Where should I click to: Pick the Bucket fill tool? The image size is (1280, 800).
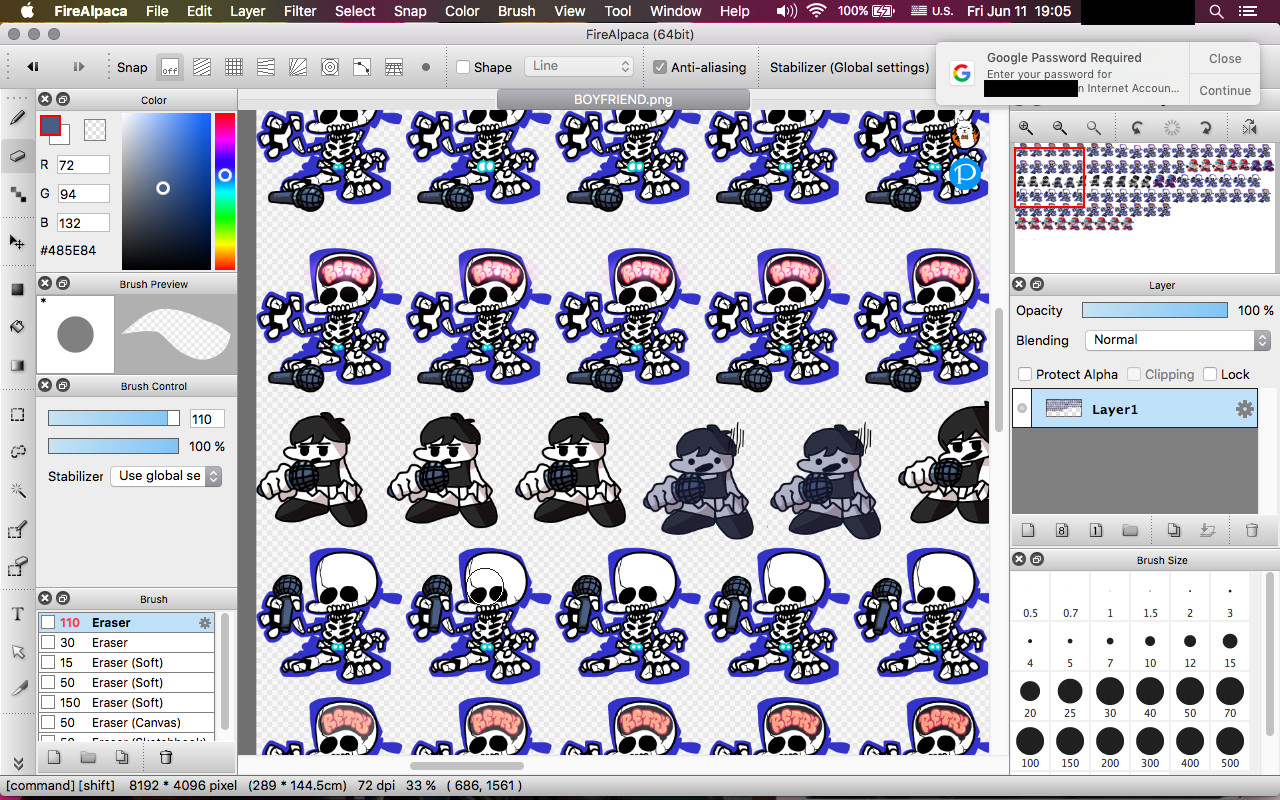pos(17,326)
